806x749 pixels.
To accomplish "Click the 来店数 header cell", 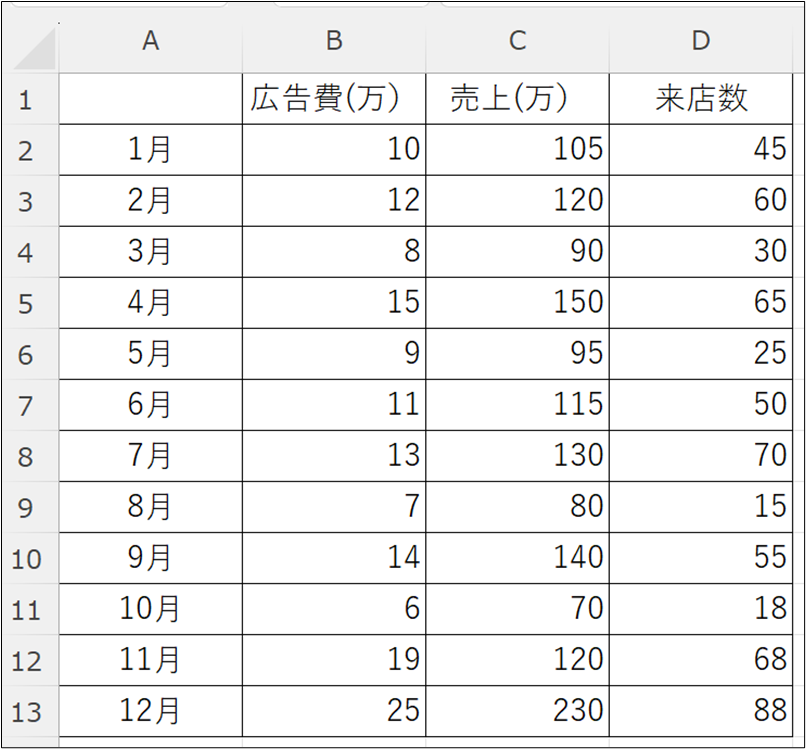I will click(701, 99).
